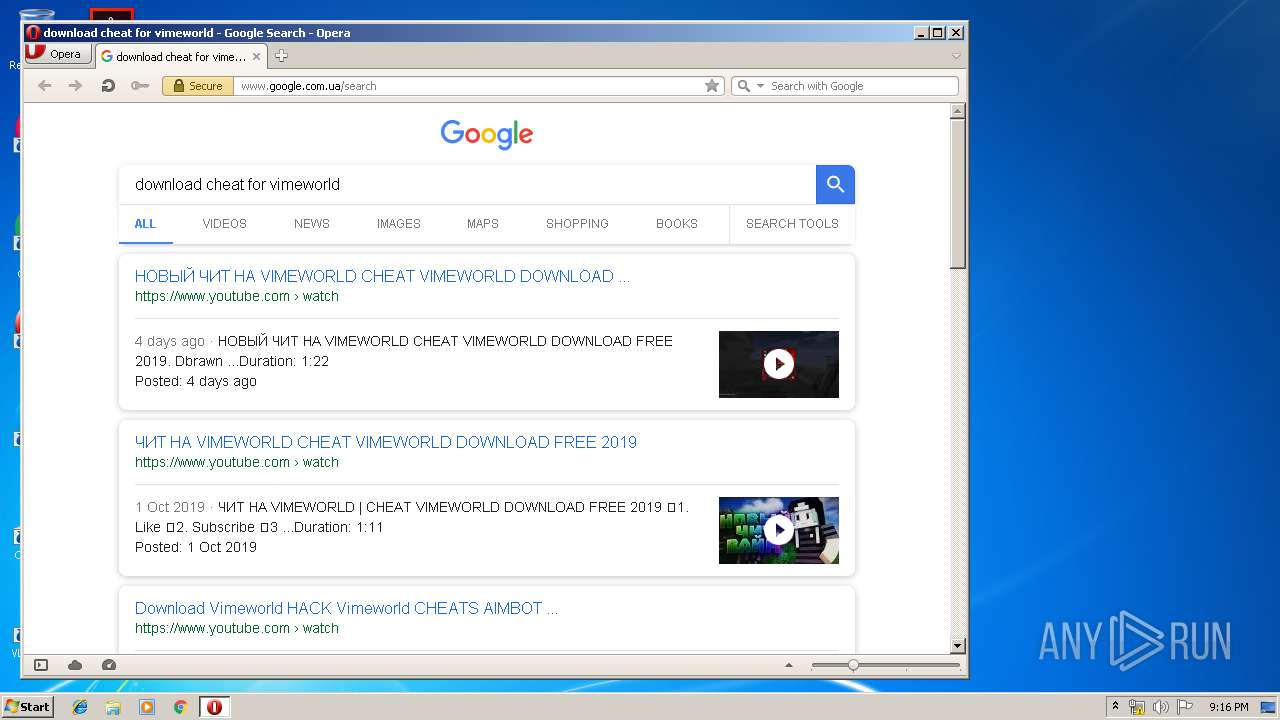1280x720 pixels.
Task: Open the network tray icon
Action: 1137,707
